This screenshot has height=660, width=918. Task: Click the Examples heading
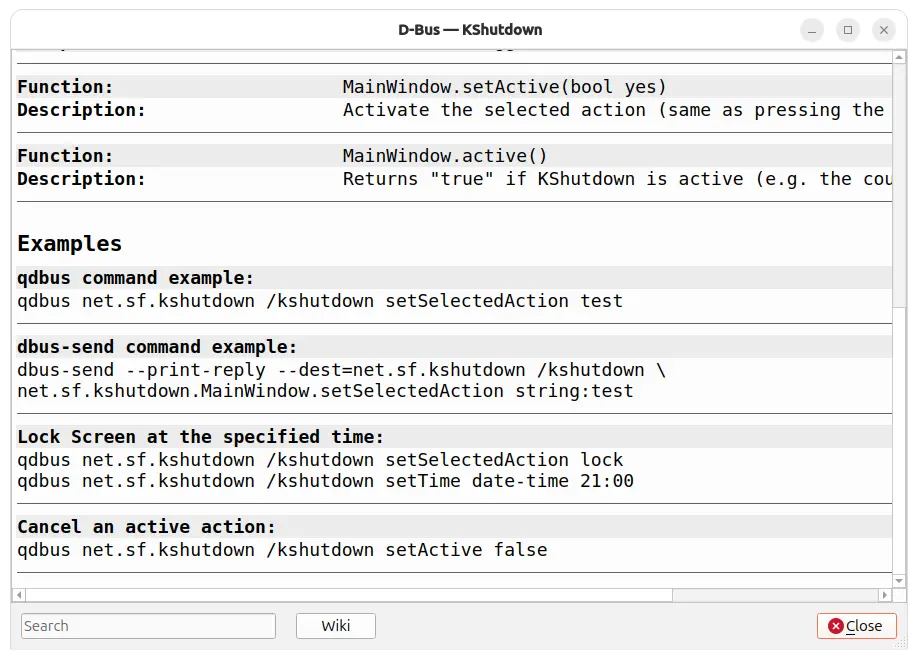point(70,244)
